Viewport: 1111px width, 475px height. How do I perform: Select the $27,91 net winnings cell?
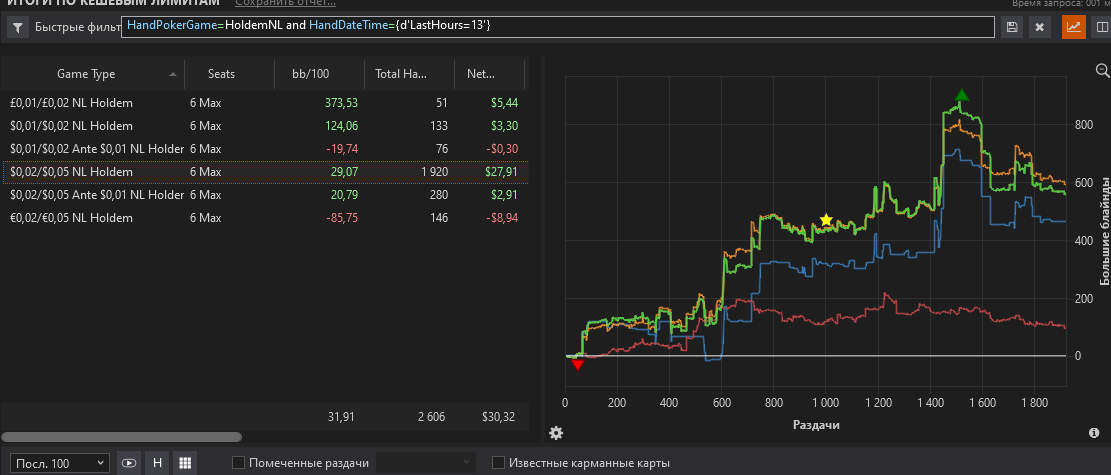pyautogui.click(x=501, y=172)
